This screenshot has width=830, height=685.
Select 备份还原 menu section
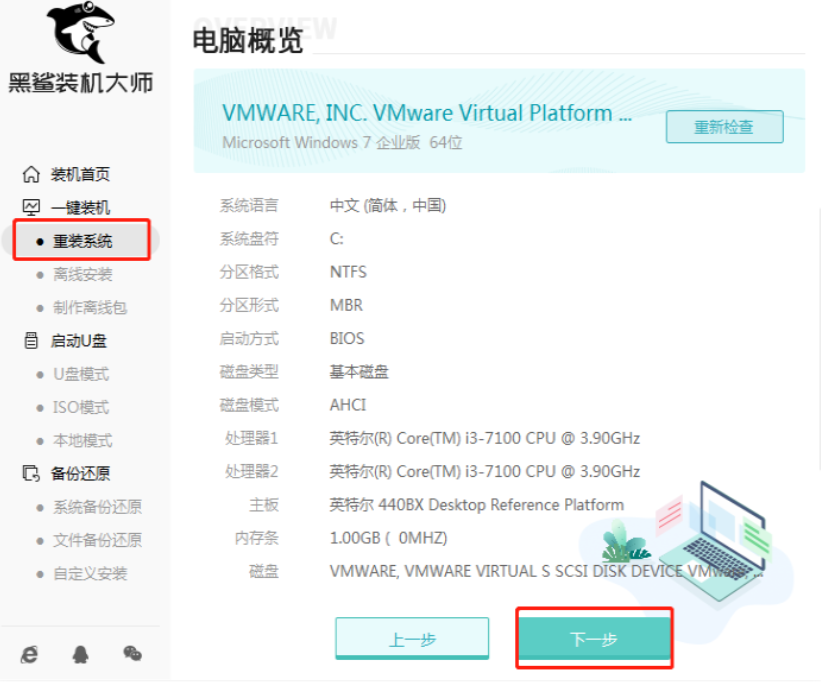(x=80, y=473)
